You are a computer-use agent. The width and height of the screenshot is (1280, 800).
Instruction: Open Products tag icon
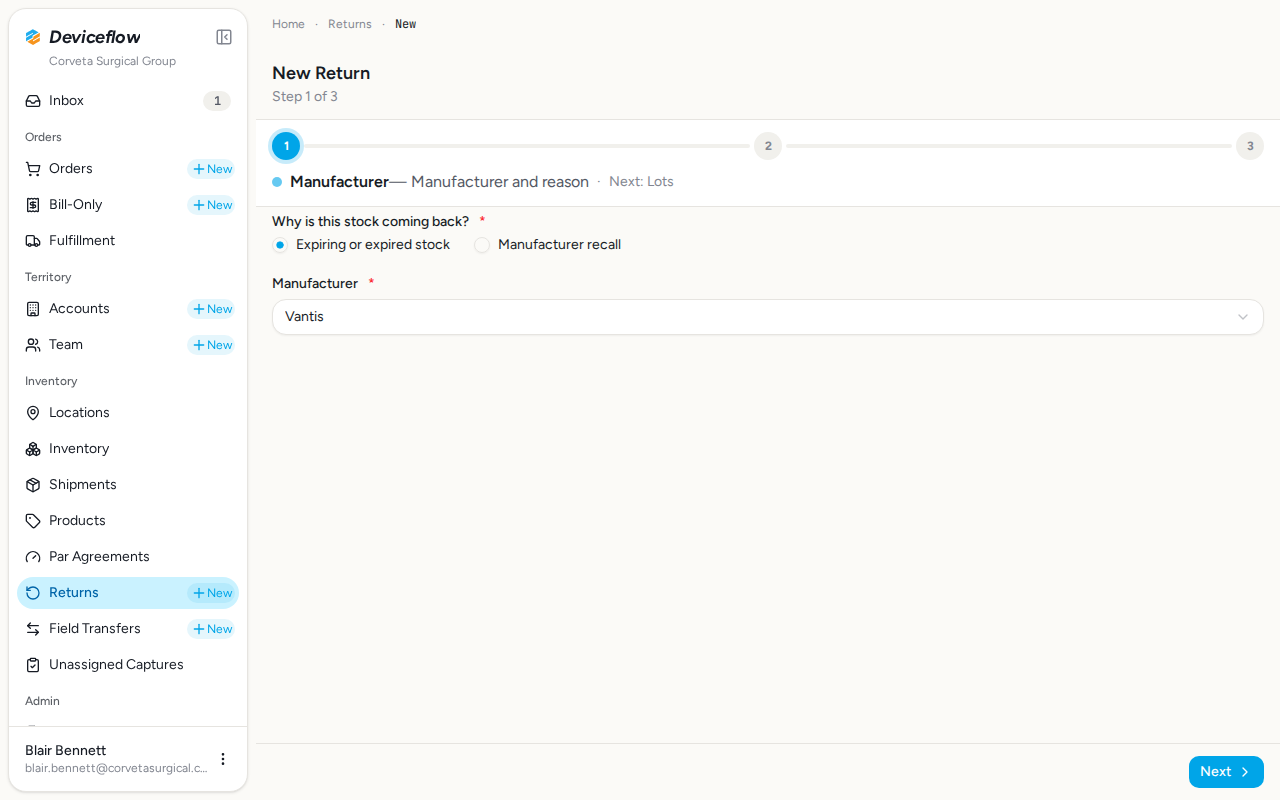[x=33, y=521]
